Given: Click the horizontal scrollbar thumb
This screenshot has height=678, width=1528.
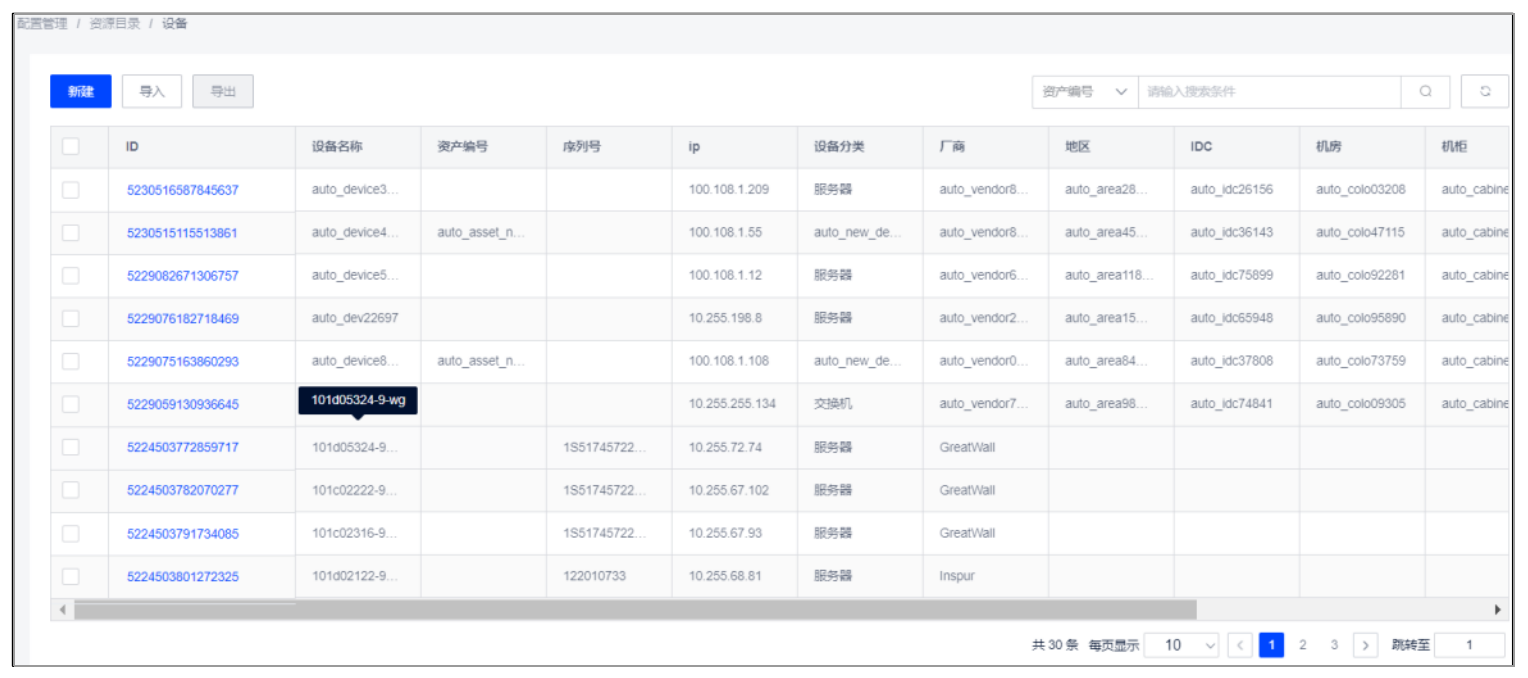Looking at the screenshot, I should pyautogui.click(x=635, y=609).
